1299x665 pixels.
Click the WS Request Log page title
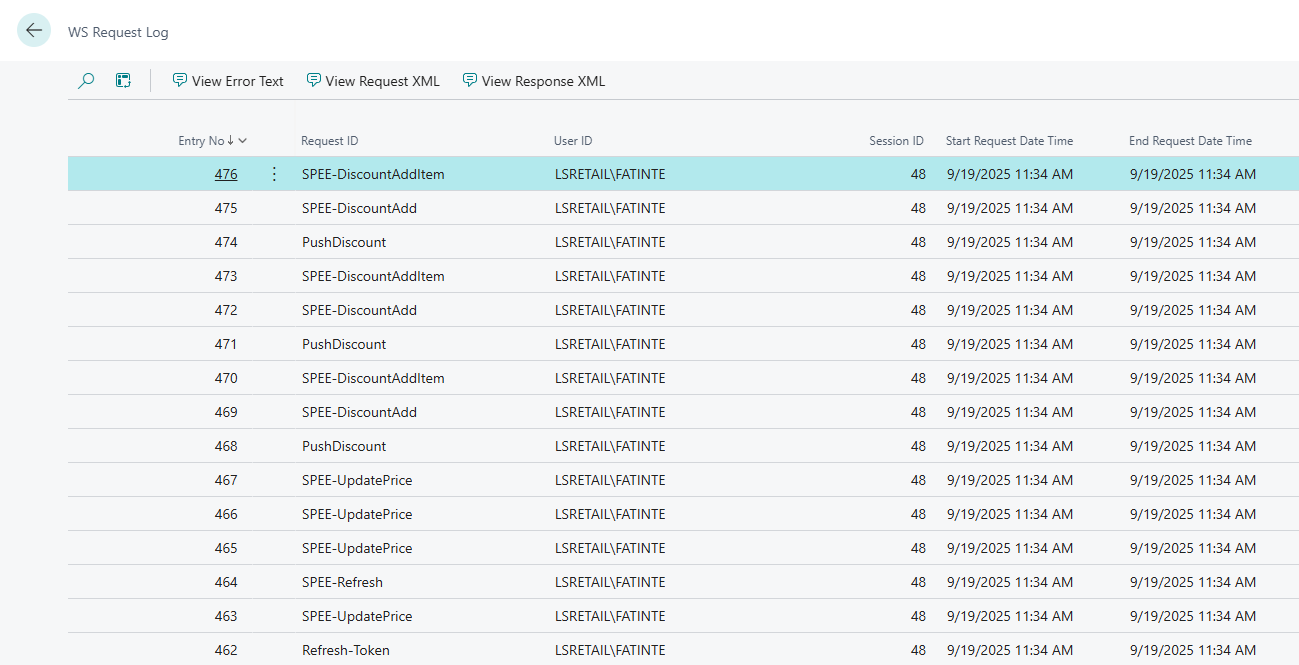(x=118, y=32)
